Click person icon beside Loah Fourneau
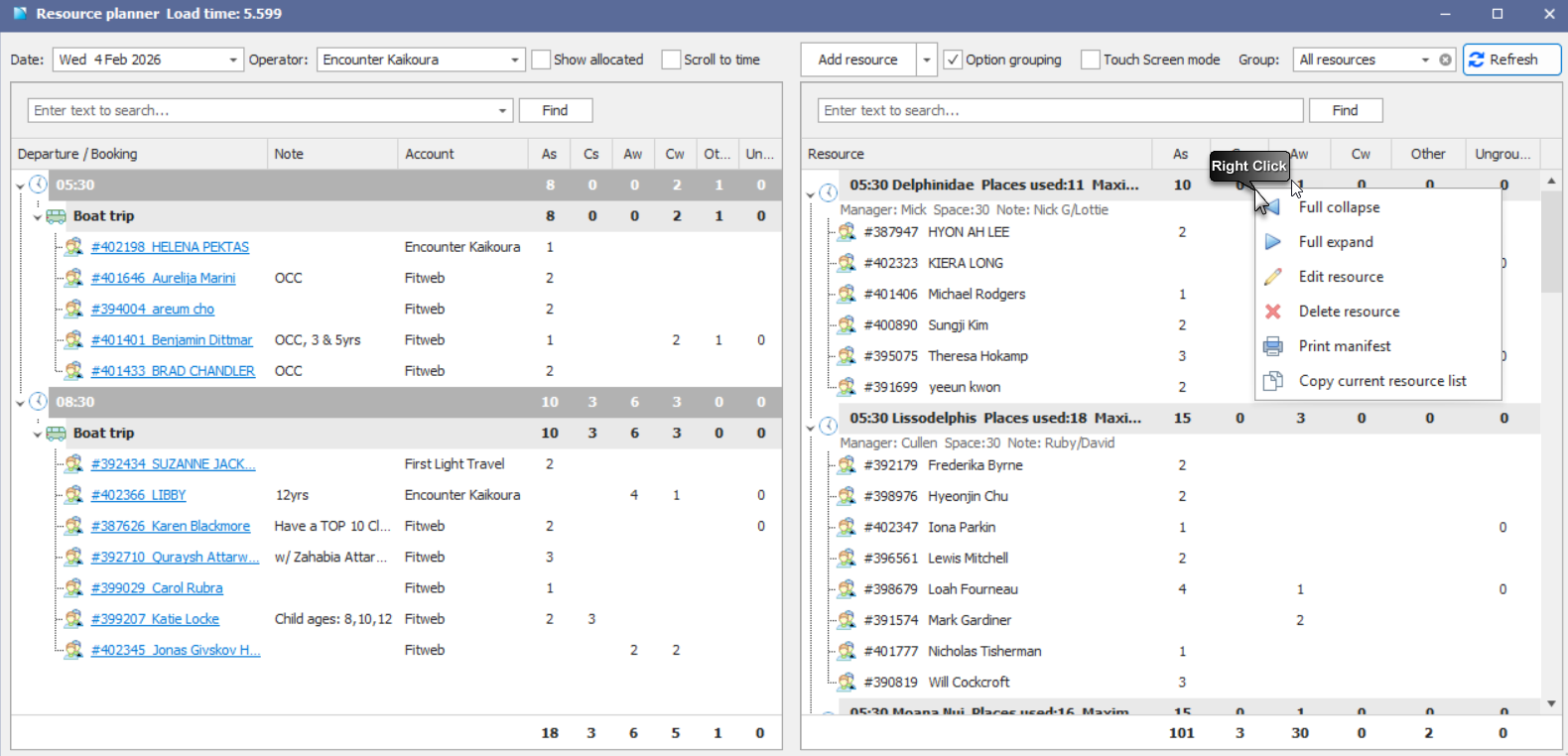Screen dimensions: 1568x756 coord(847,588)
